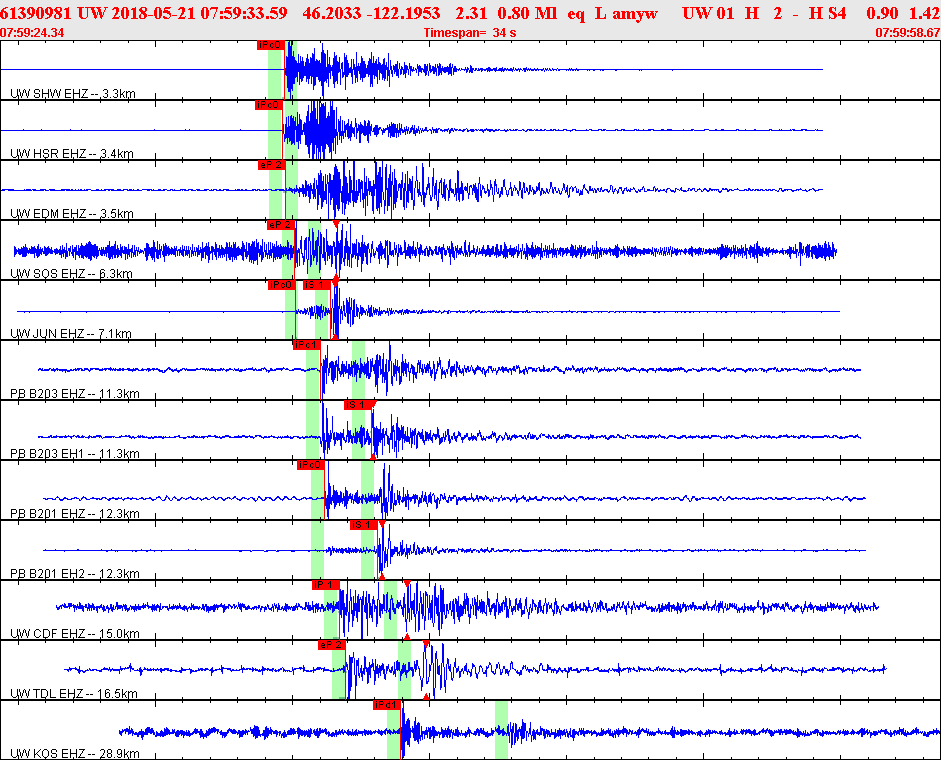Click the start time 07:59:24.34
941x760 pixels.
pyautogui.click(x=32, y=32)
